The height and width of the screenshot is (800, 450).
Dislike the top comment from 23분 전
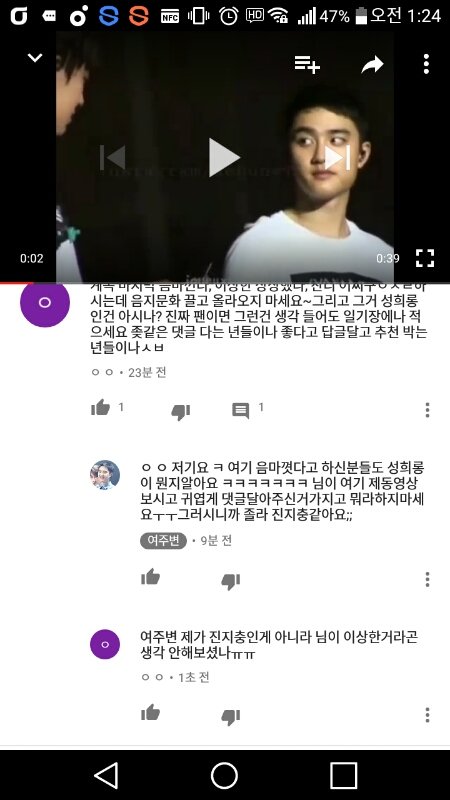[x=181, y=411]
